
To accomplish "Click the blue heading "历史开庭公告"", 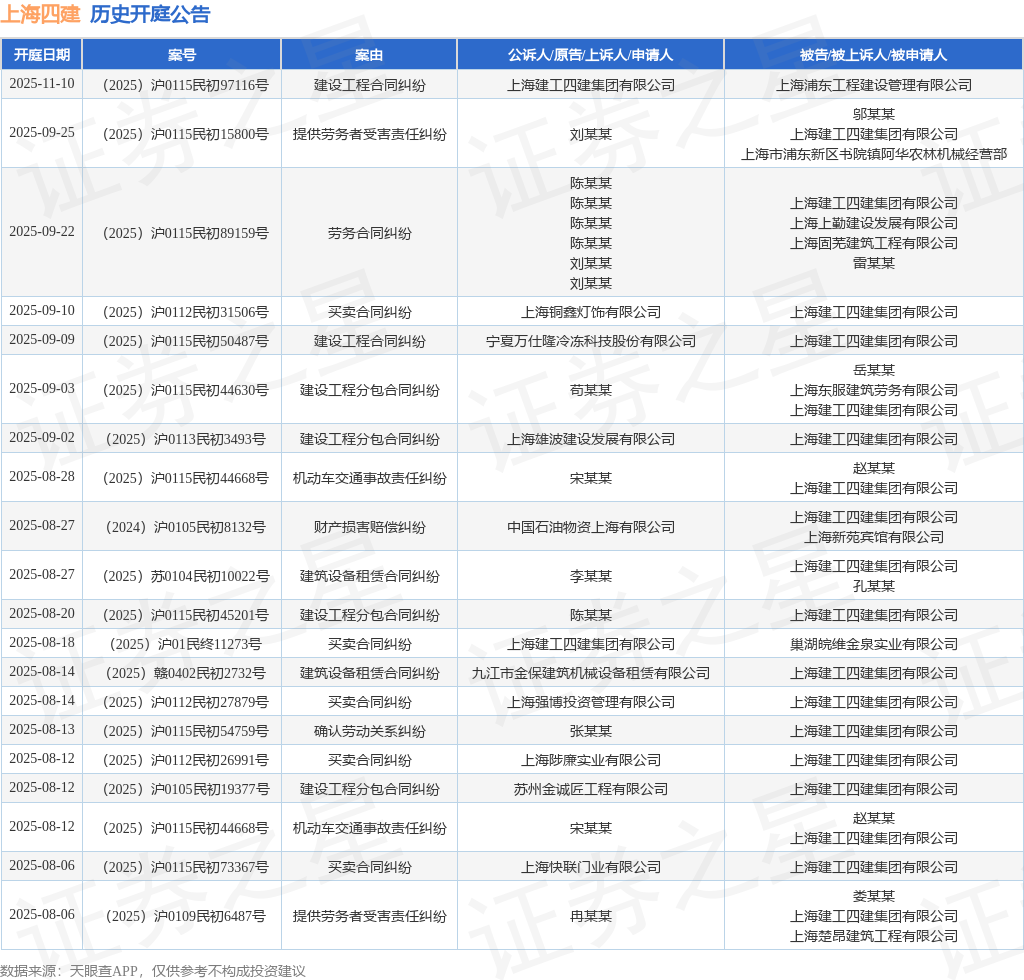I will pyautogui.click(x=150, y=14).
